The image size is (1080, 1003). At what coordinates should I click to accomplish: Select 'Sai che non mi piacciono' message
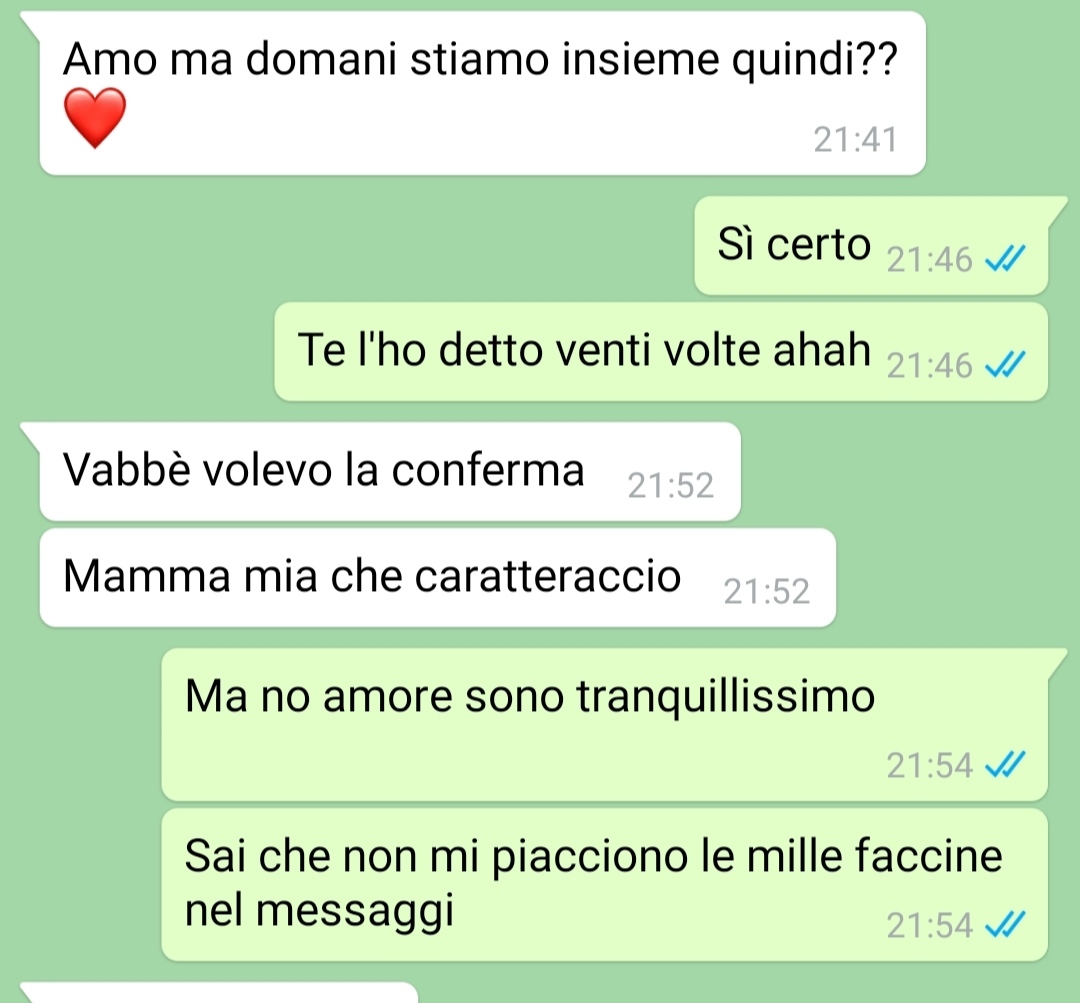(605, 885)
